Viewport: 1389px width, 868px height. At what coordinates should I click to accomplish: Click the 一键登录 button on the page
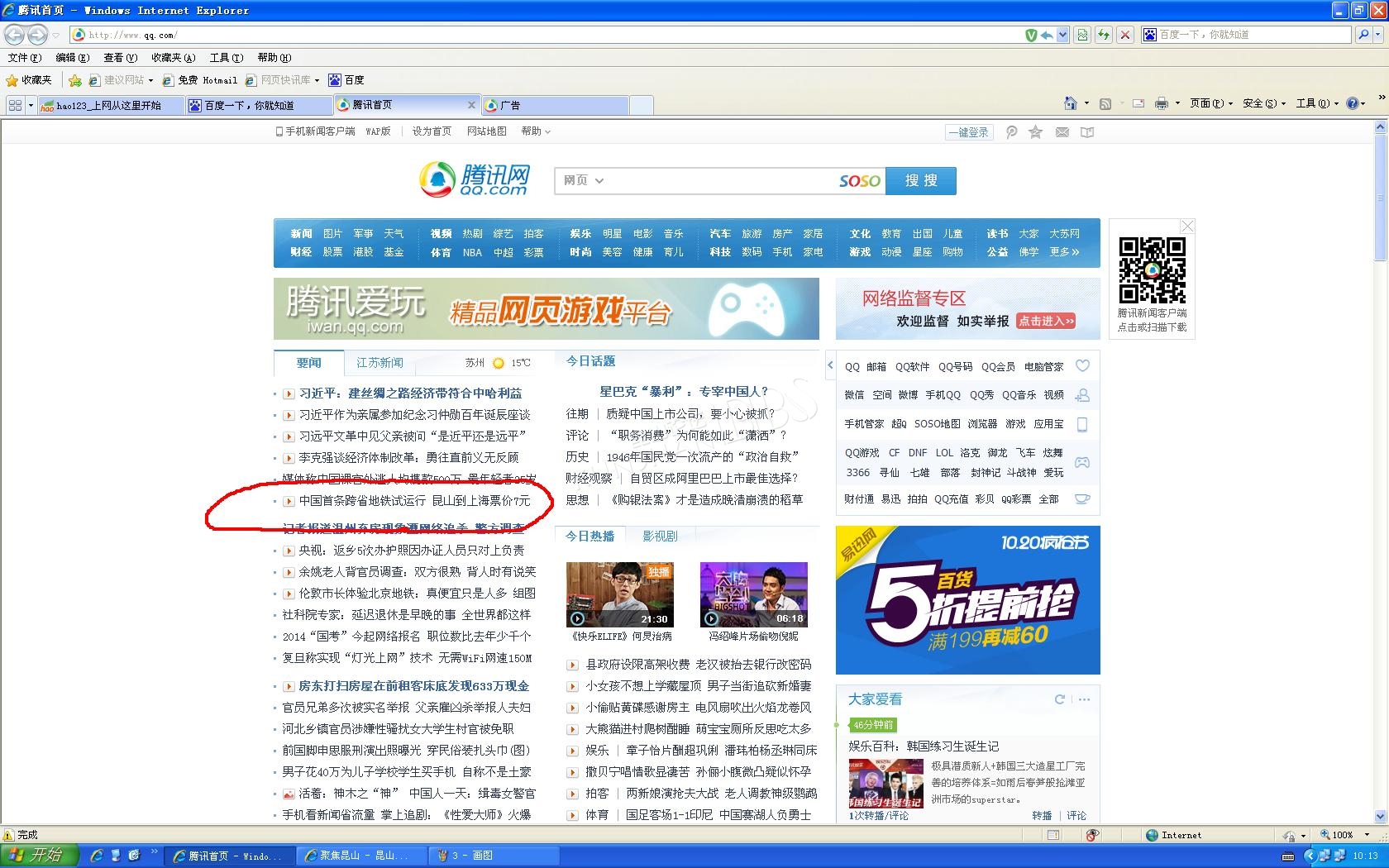(968, 132)
